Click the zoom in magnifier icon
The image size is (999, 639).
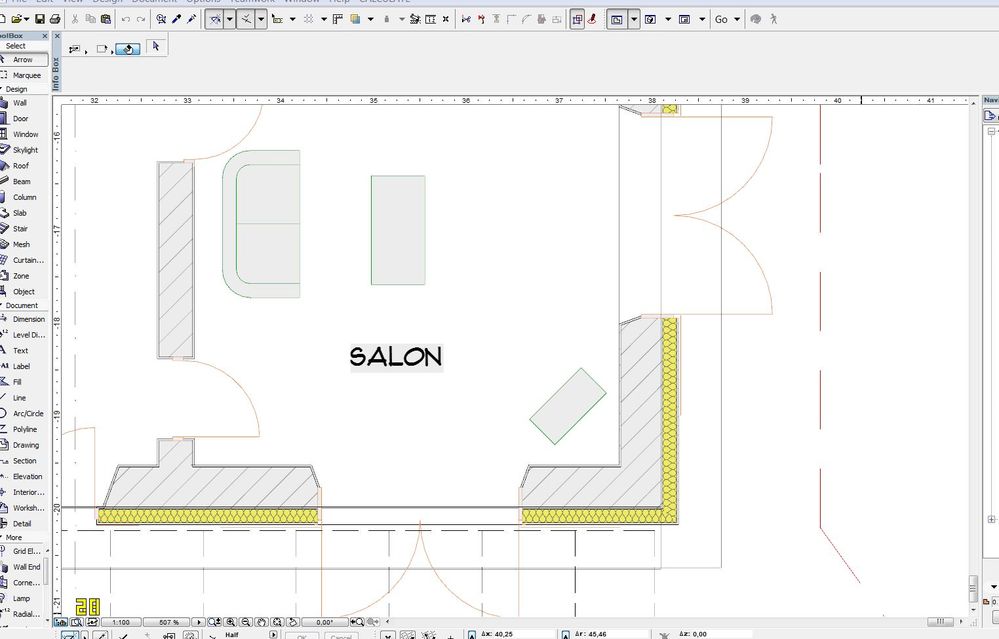pos(230,622)
